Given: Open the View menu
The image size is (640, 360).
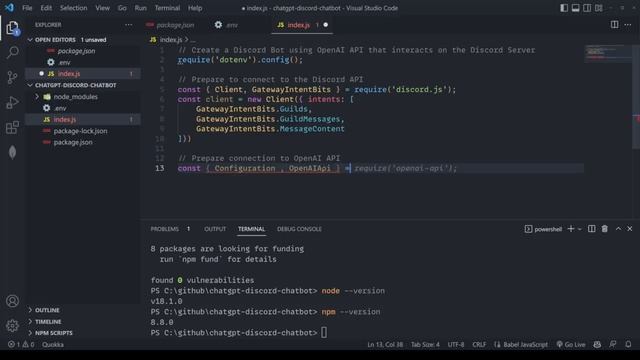Looking at the screenshot, I should 102,8.
